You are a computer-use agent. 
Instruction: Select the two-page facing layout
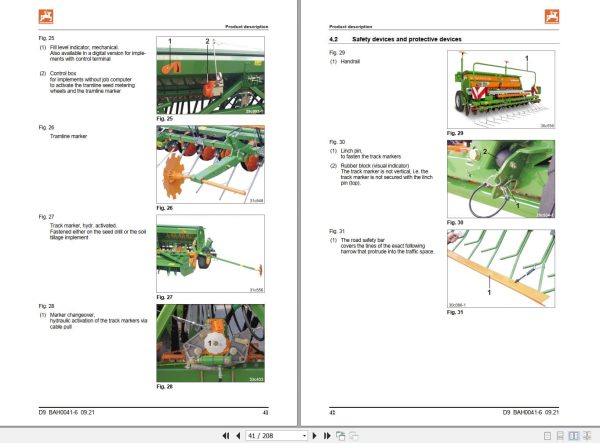pos(574,436)
